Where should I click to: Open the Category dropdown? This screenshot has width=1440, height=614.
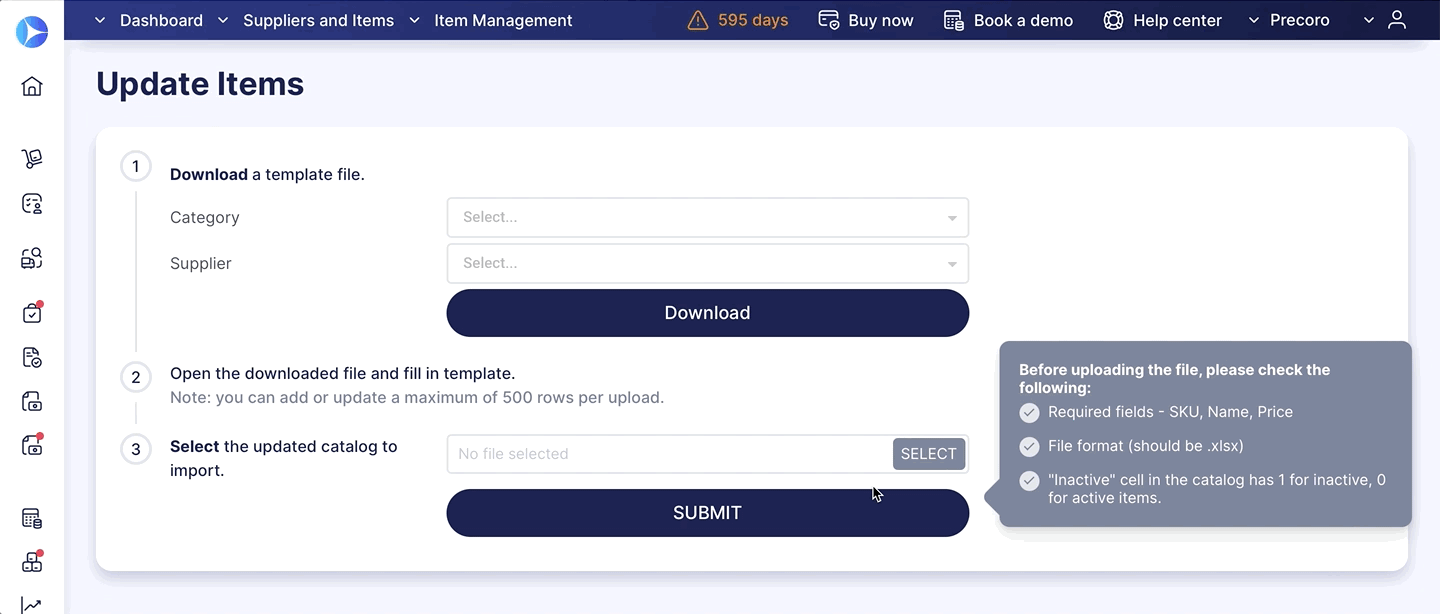[707, 218]
